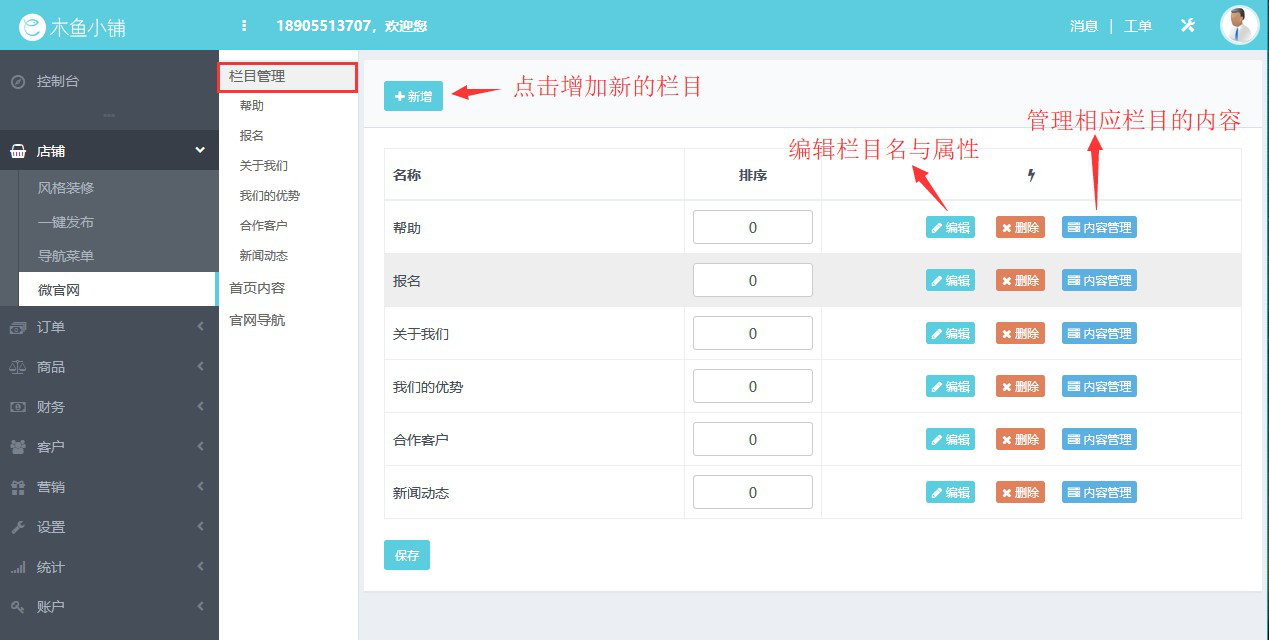Expand the 订单 sidebar section
This screenshot has height=640, width=1269.
click(198, 327)
